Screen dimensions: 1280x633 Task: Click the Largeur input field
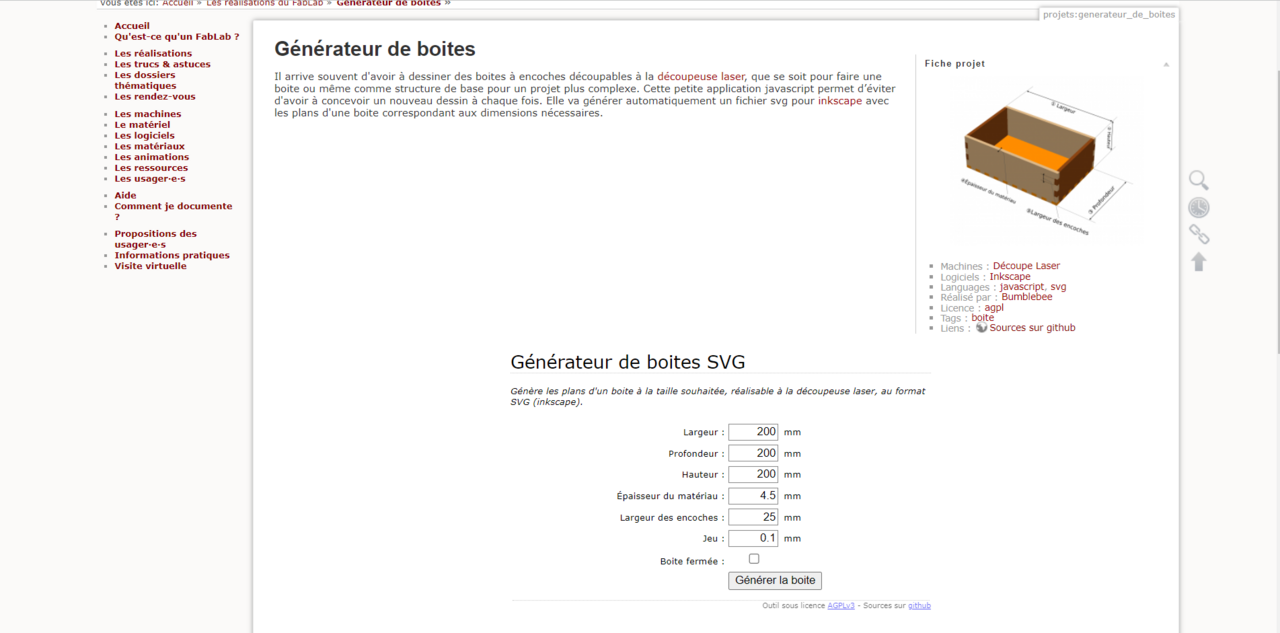(x=753, y=432)
